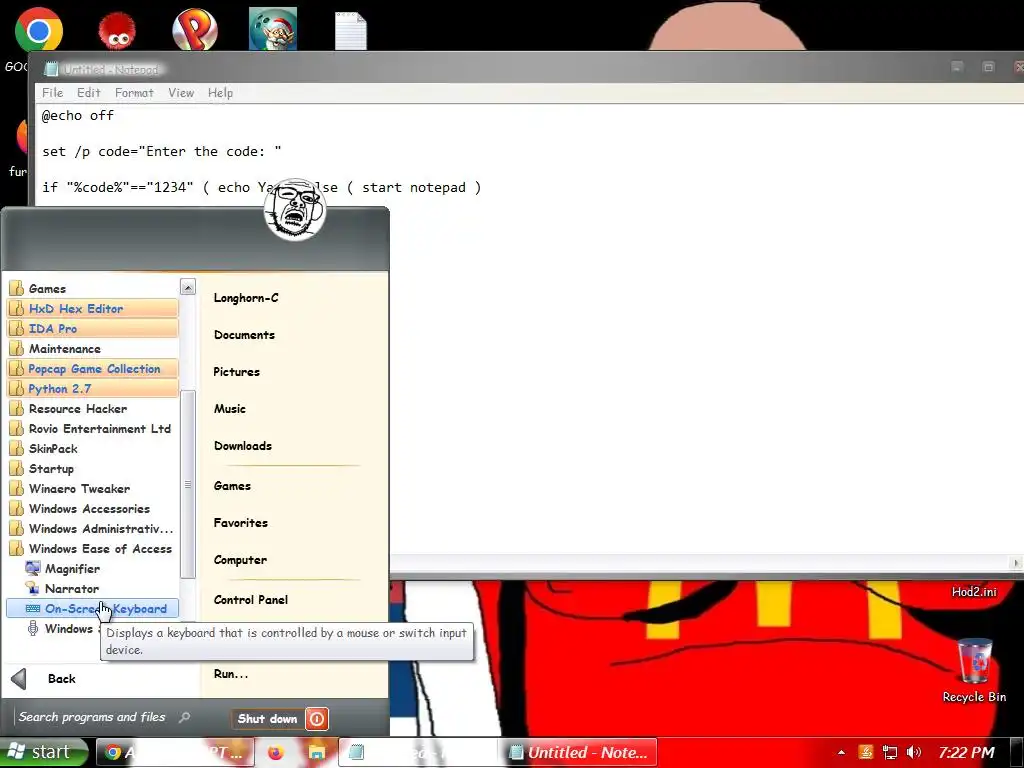
Task: Open Control Panel from Start menu
Action: [251, 600]
